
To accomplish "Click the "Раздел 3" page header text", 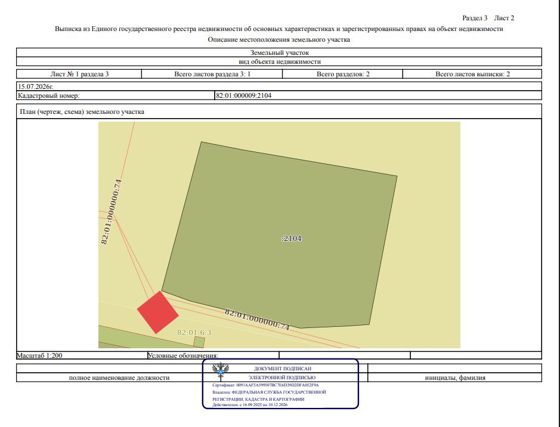I will tap(475, 18).
